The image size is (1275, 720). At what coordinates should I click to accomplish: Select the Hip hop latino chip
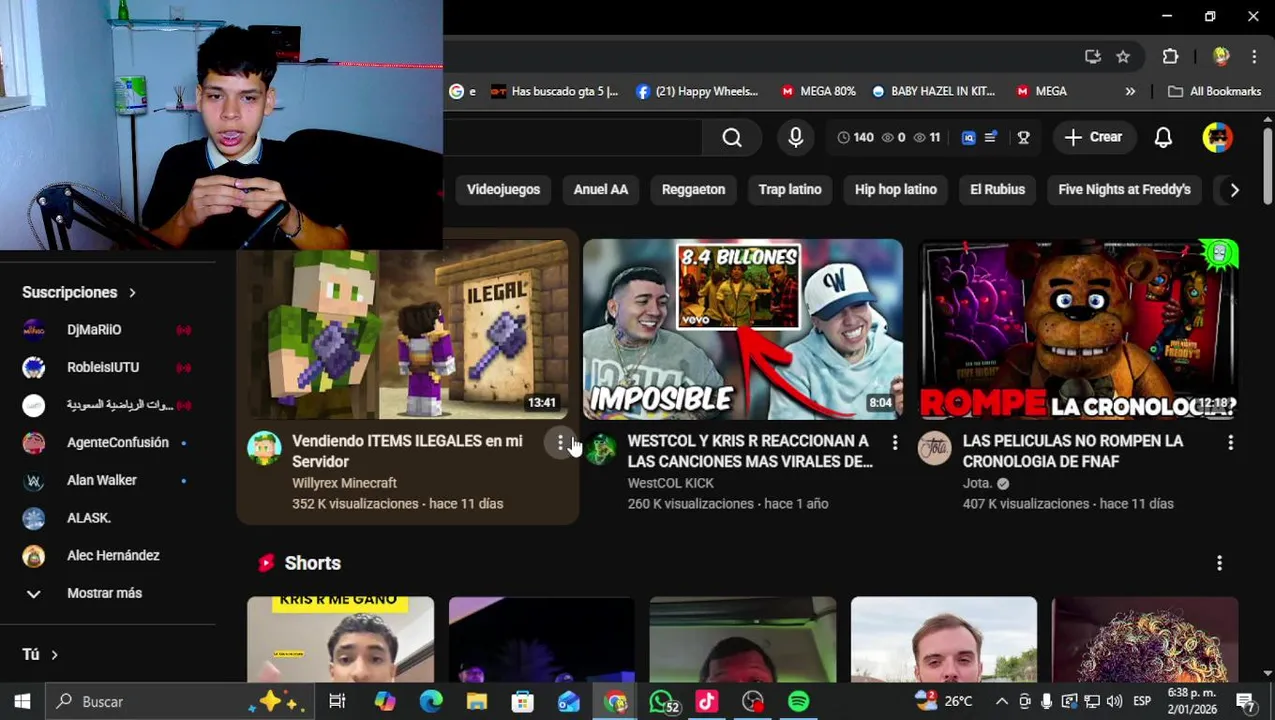[x=896, y=189]
